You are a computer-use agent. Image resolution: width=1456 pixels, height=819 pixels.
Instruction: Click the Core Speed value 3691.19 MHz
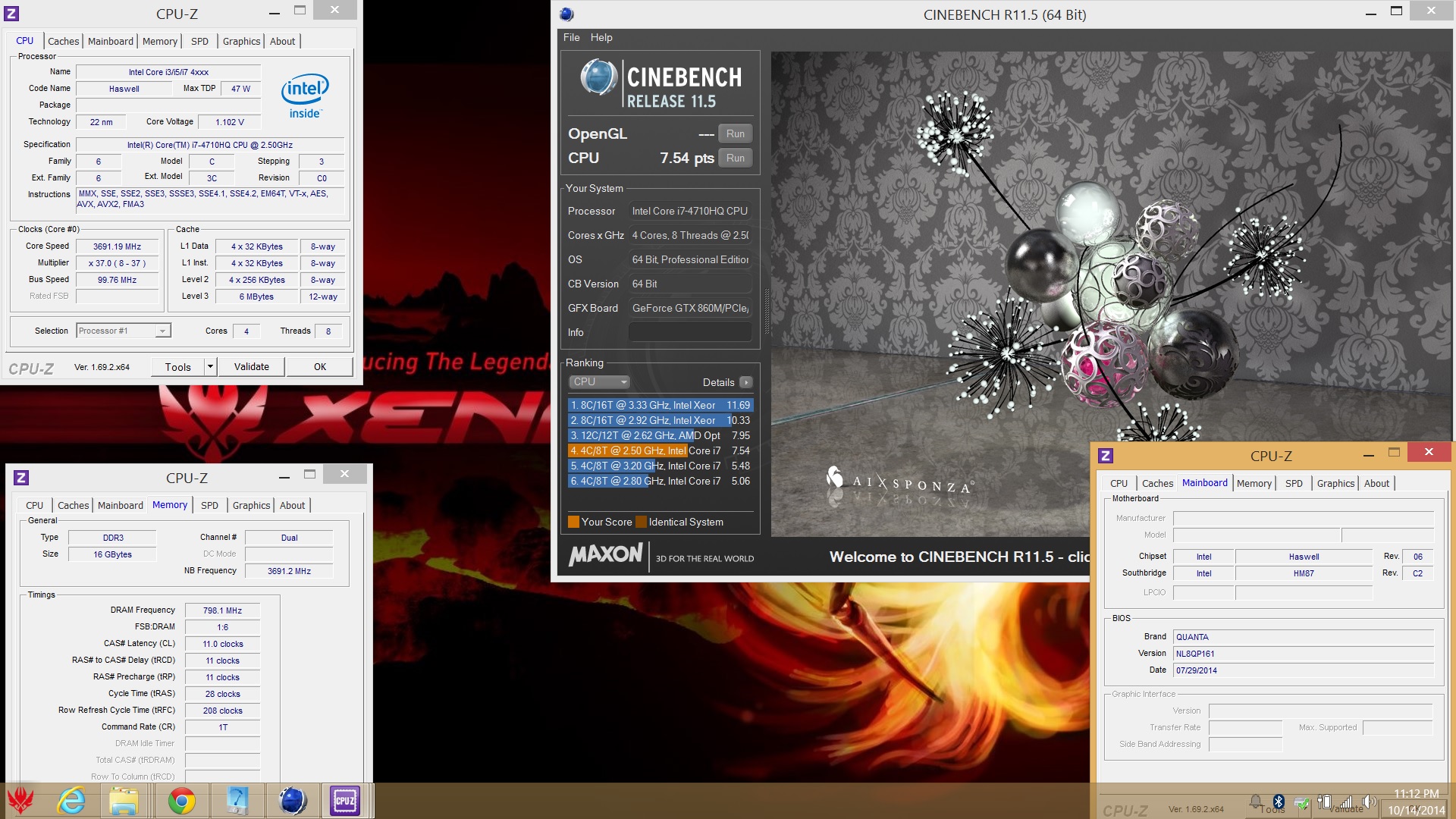[118, 246]
